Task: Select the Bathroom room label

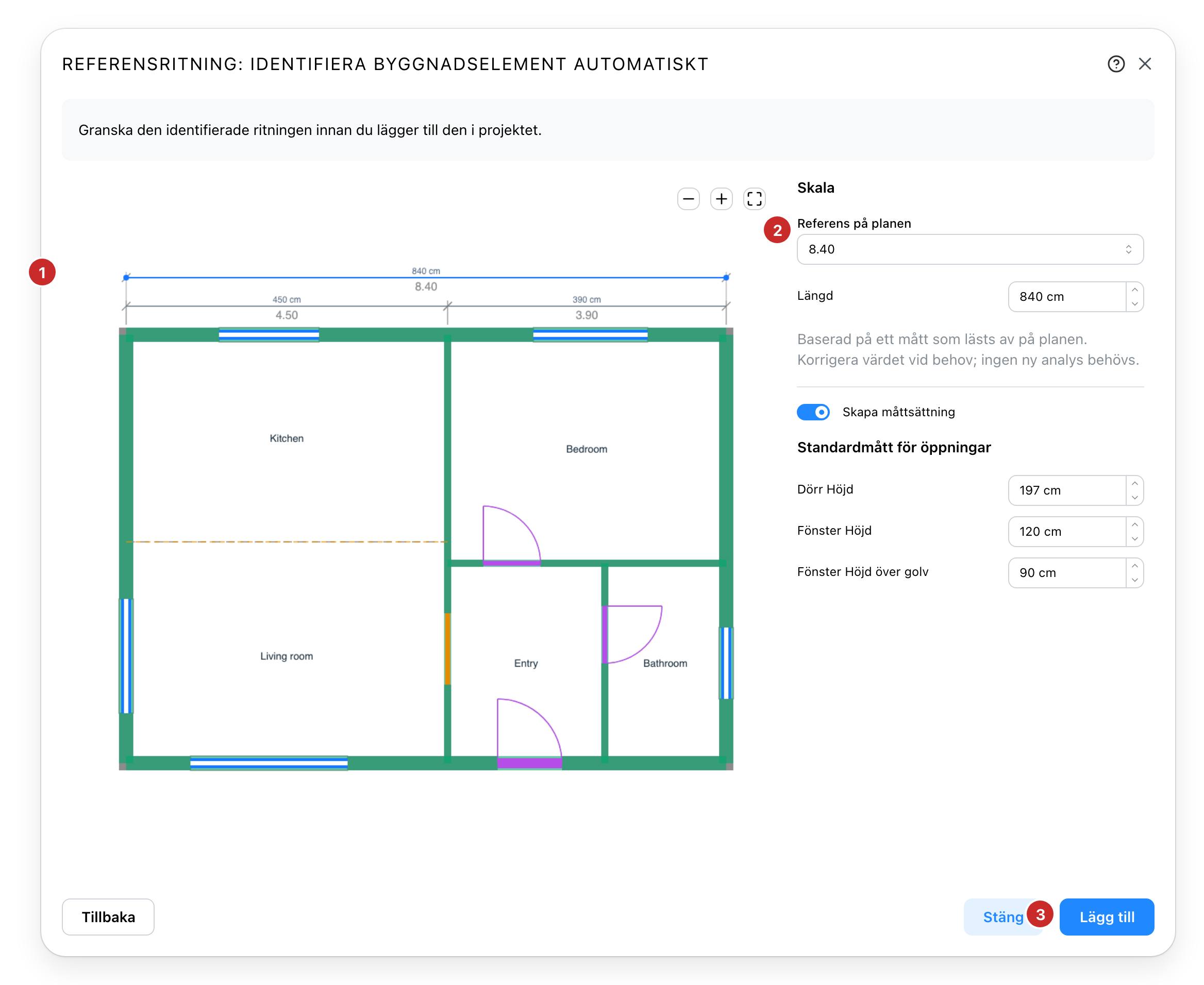Action: pyautogui.click(x=665, y=664)
